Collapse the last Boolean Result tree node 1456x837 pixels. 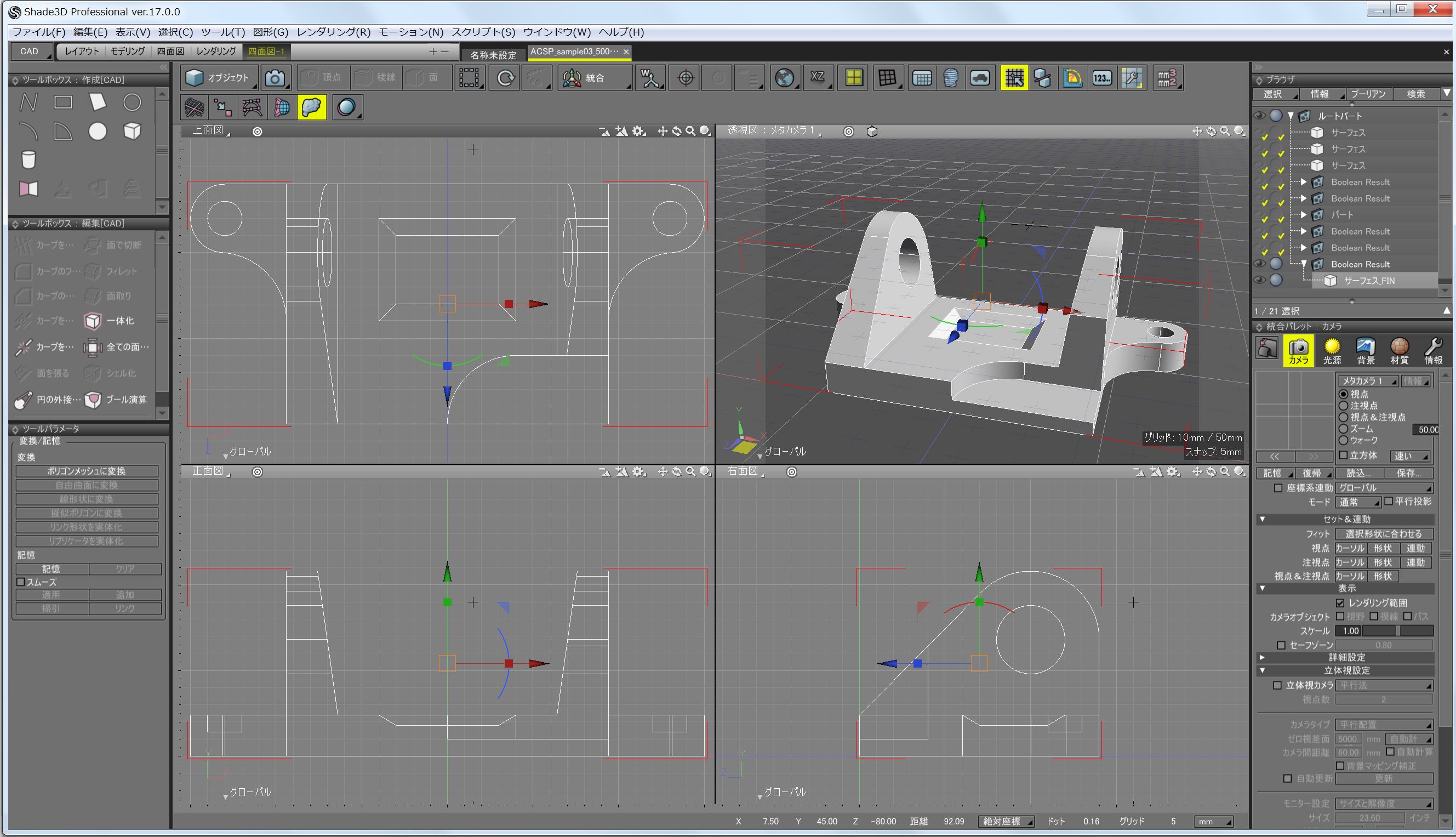pyautogui.click(x=1304, y=264)
